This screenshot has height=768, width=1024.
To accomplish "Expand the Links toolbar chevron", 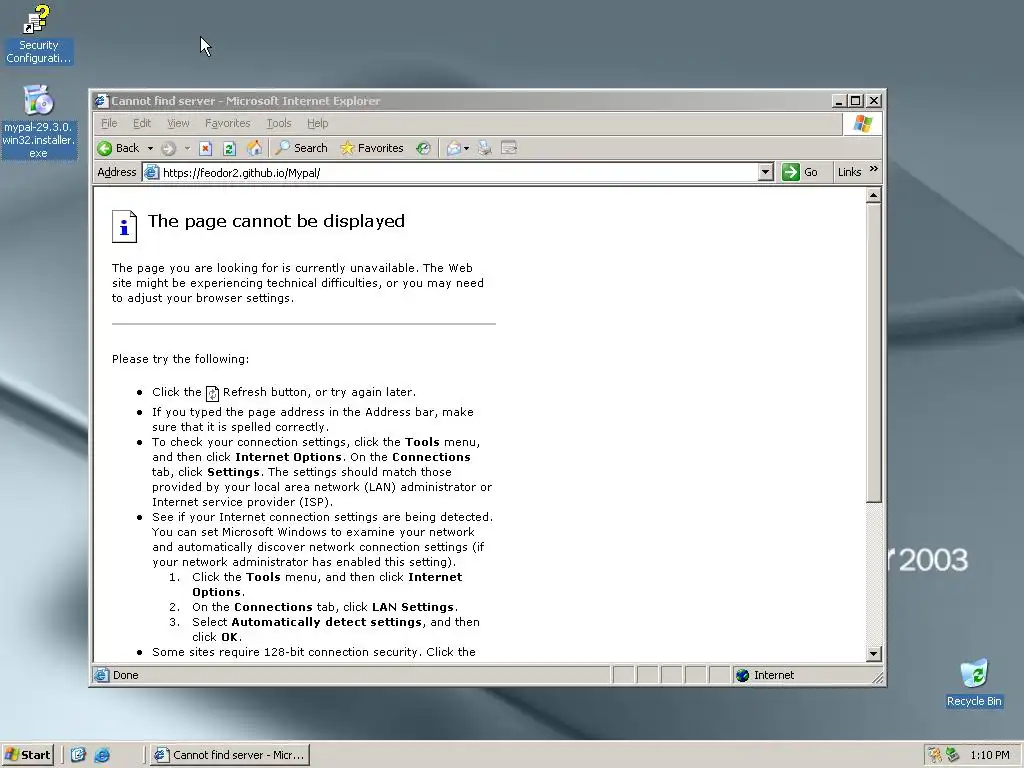I will click(874, 169).
